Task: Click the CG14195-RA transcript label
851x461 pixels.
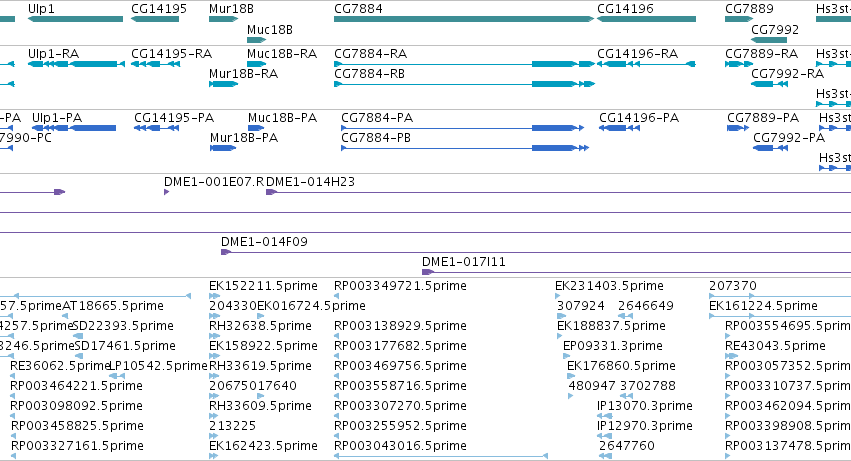Action: [172, 54]
